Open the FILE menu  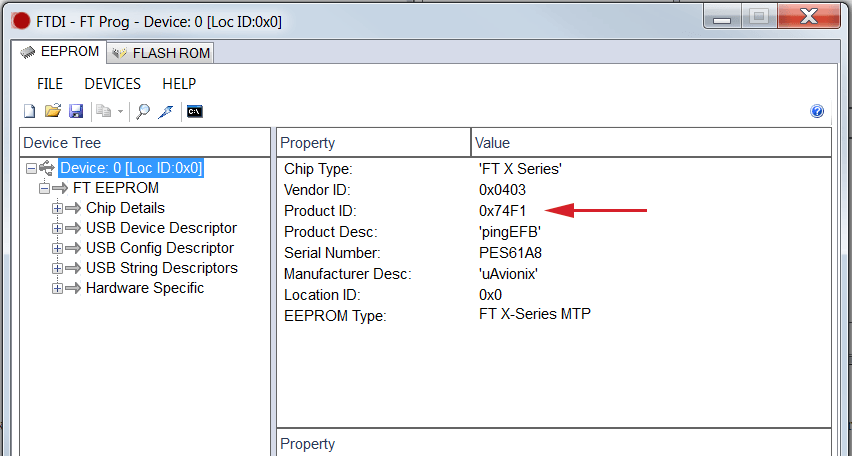50,84
